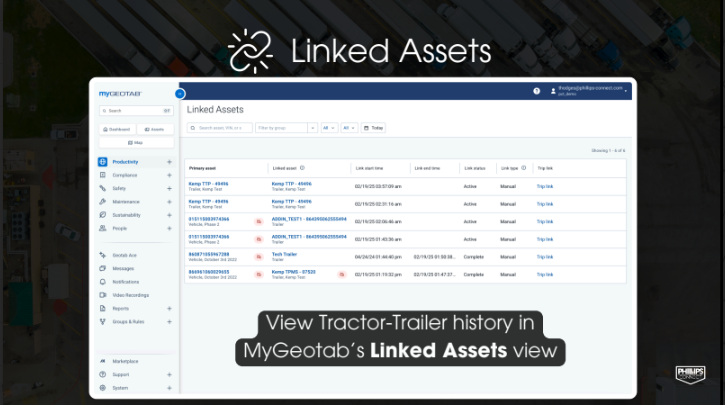The height and width of the screenshot is (405, 725).
Task: Open Trip link for Tech Trailer row
Action: [545, 257]
